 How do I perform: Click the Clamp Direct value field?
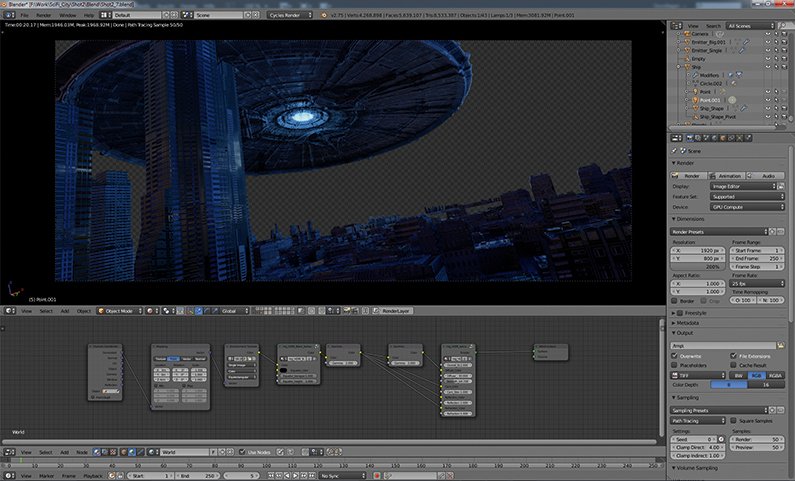point(698,448)
